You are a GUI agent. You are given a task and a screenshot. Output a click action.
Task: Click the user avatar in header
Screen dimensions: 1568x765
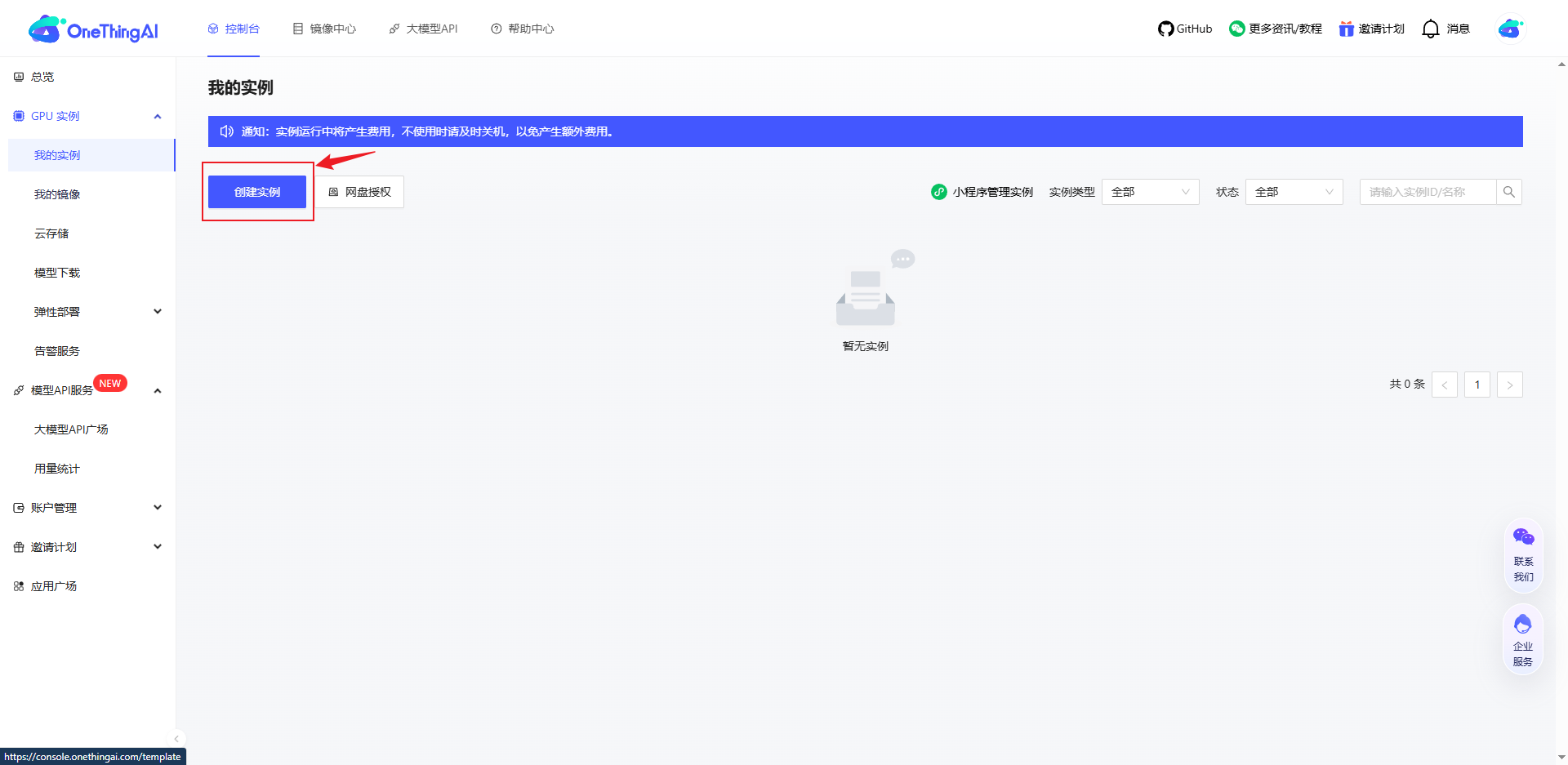coord(1511,29)
